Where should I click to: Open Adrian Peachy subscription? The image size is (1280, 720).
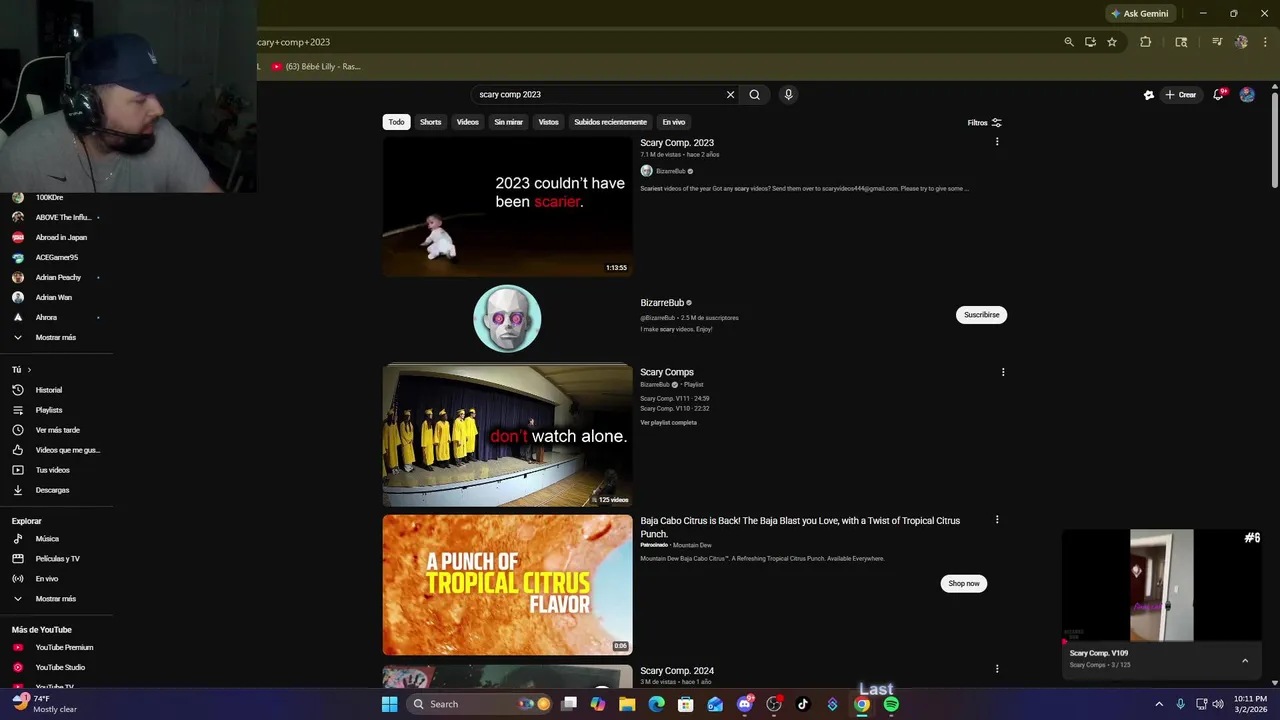point(56,277)
